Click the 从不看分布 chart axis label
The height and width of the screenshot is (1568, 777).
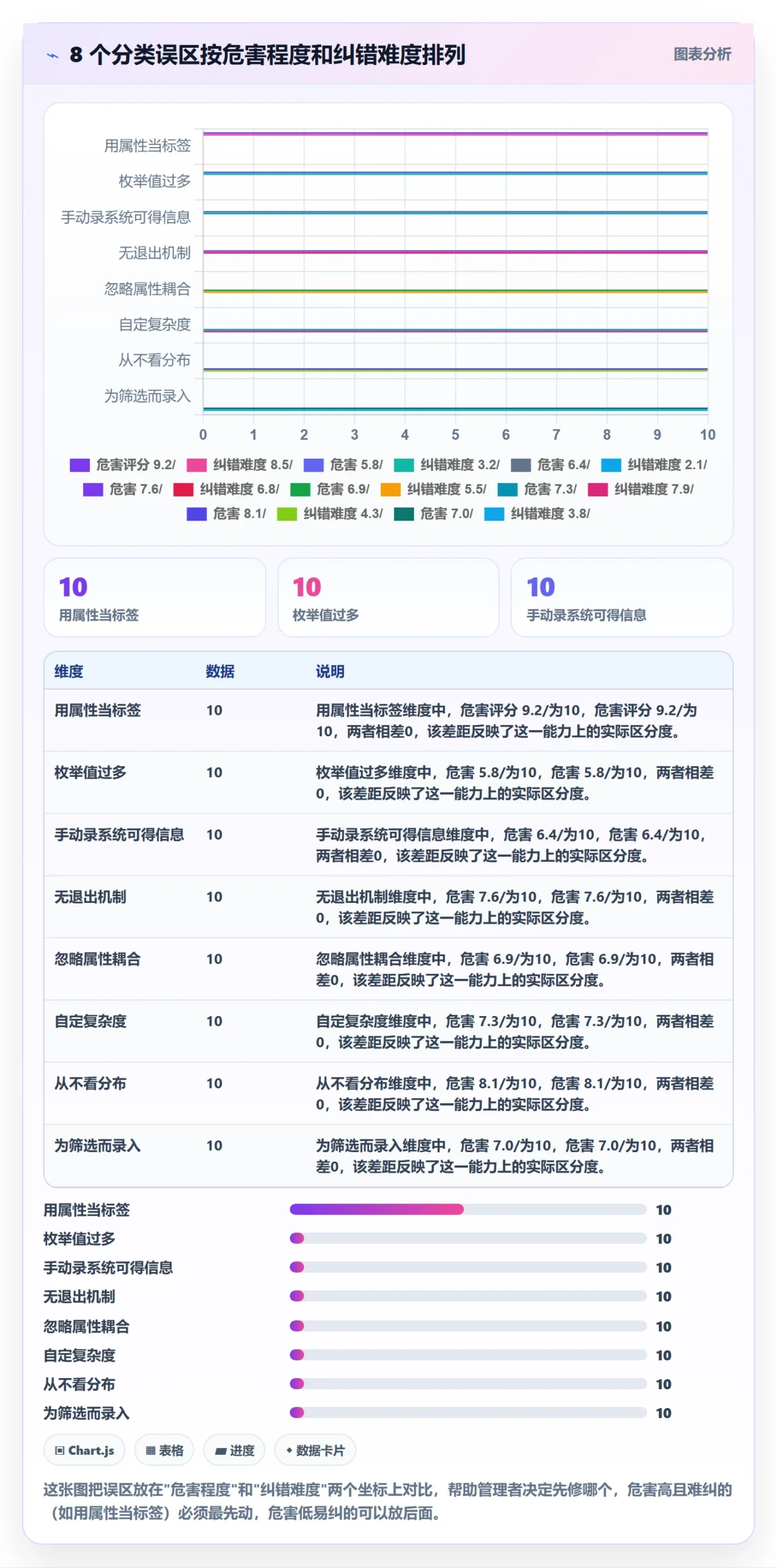pyautogui.click(x=154, y=360)
